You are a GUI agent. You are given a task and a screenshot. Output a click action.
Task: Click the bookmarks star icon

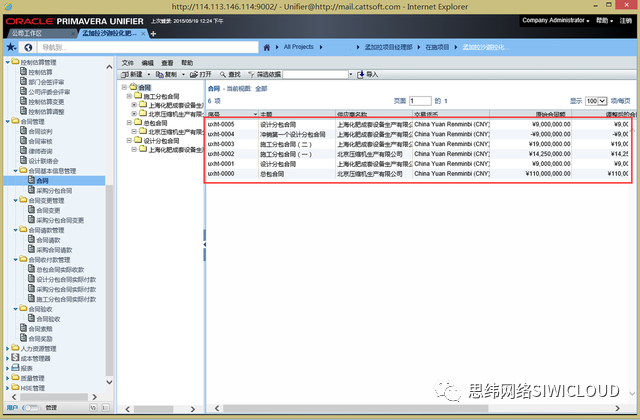(11, 47)
